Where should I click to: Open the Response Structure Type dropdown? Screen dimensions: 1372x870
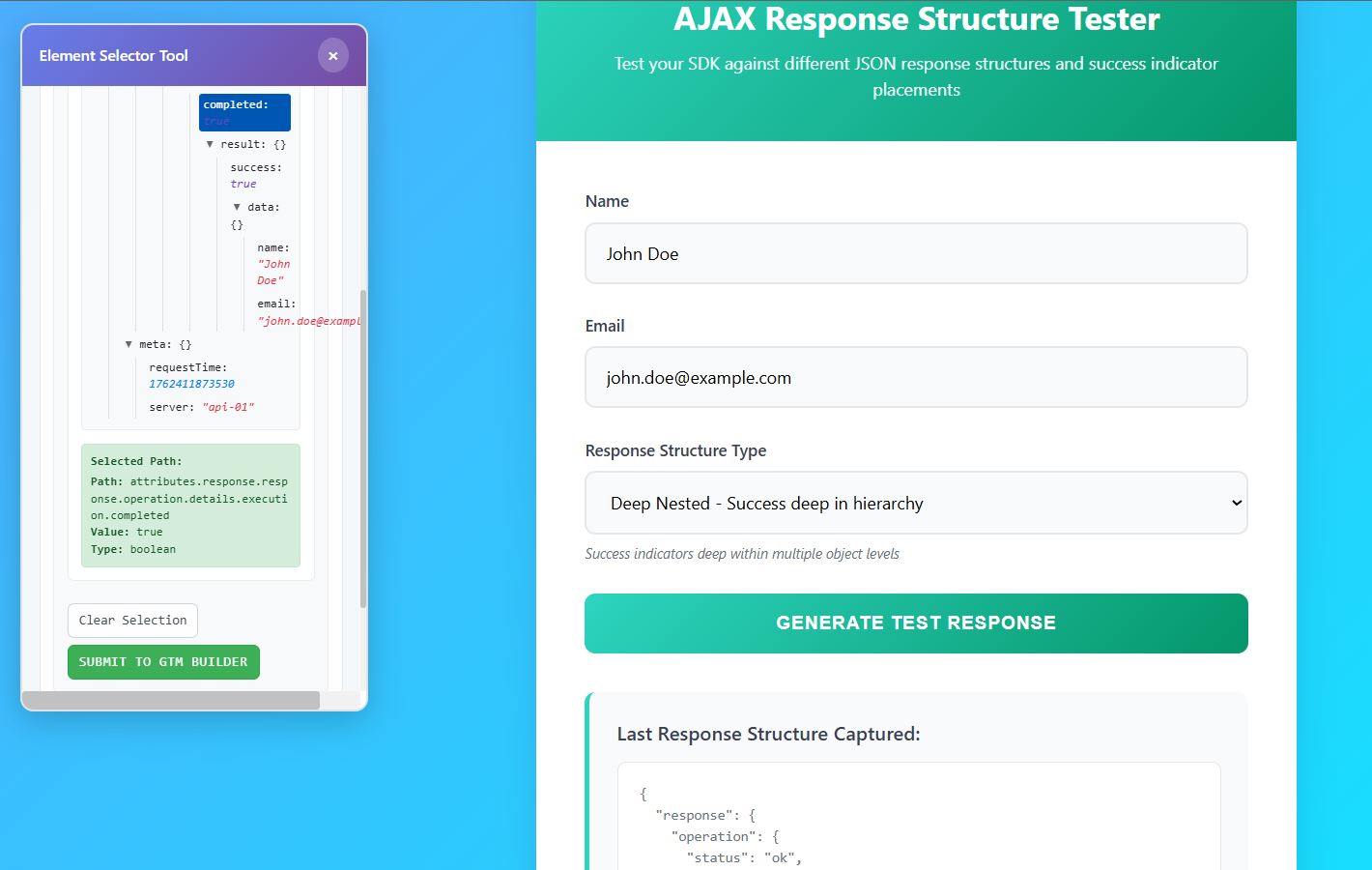[916, 503]
